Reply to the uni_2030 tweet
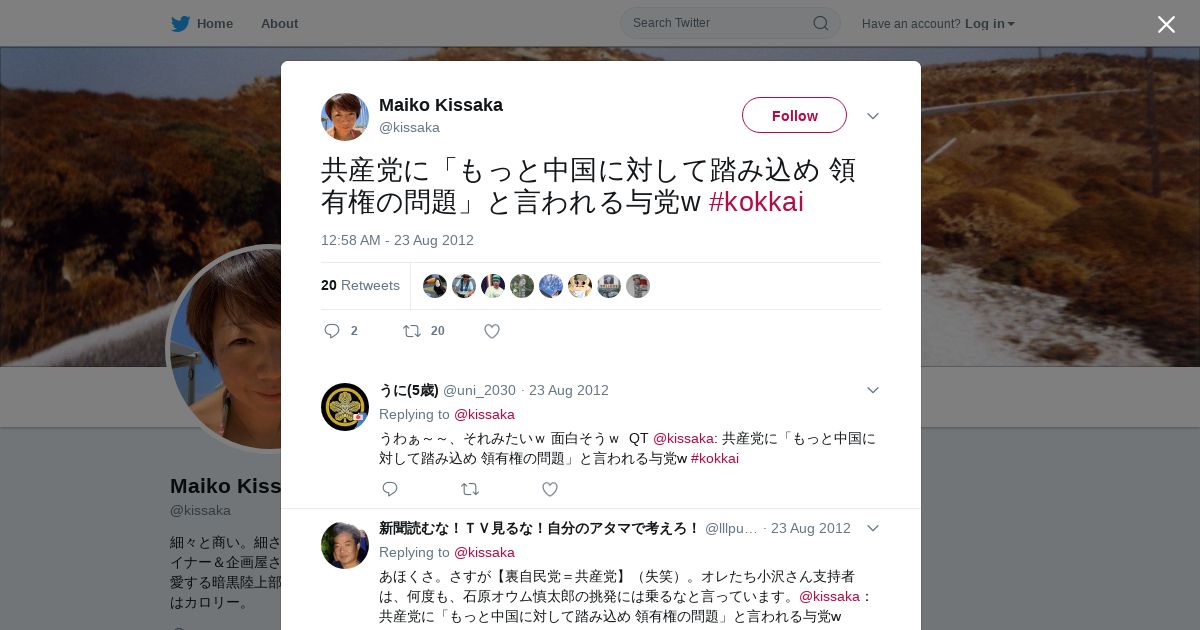 [x=390, y=489]
